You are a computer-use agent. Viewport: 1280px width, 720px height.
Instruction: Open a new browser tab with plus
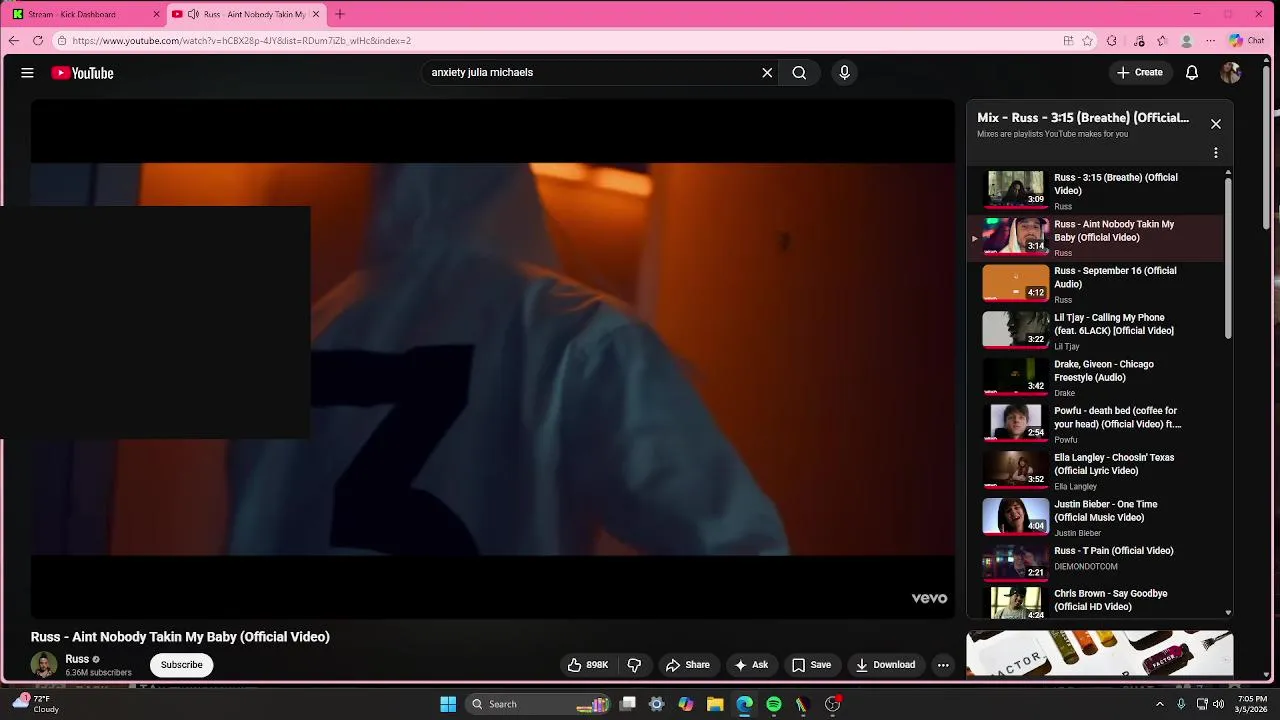[x=340, y=14]
